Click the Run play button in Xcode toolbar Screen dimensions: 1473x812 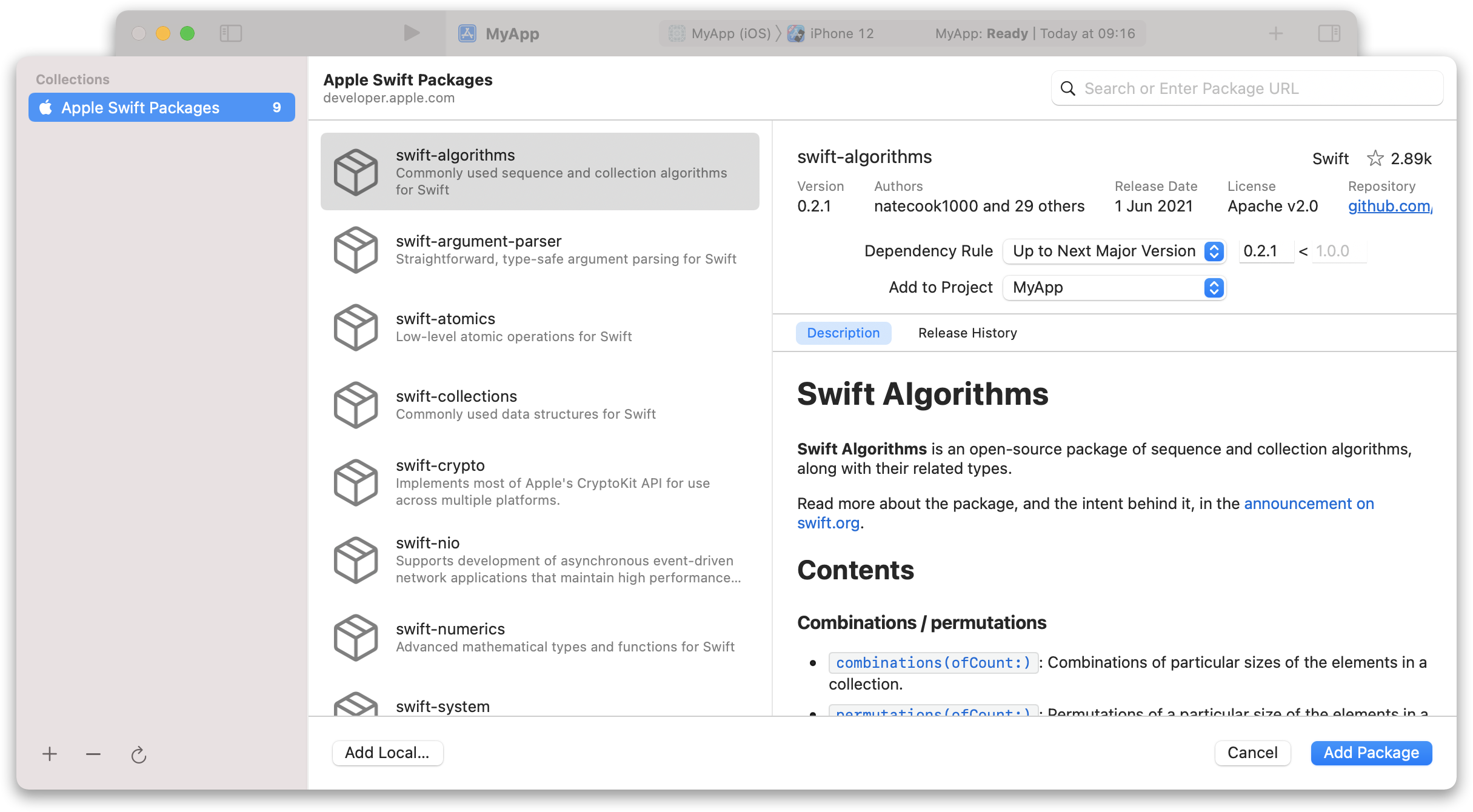[x=412, y=33]
